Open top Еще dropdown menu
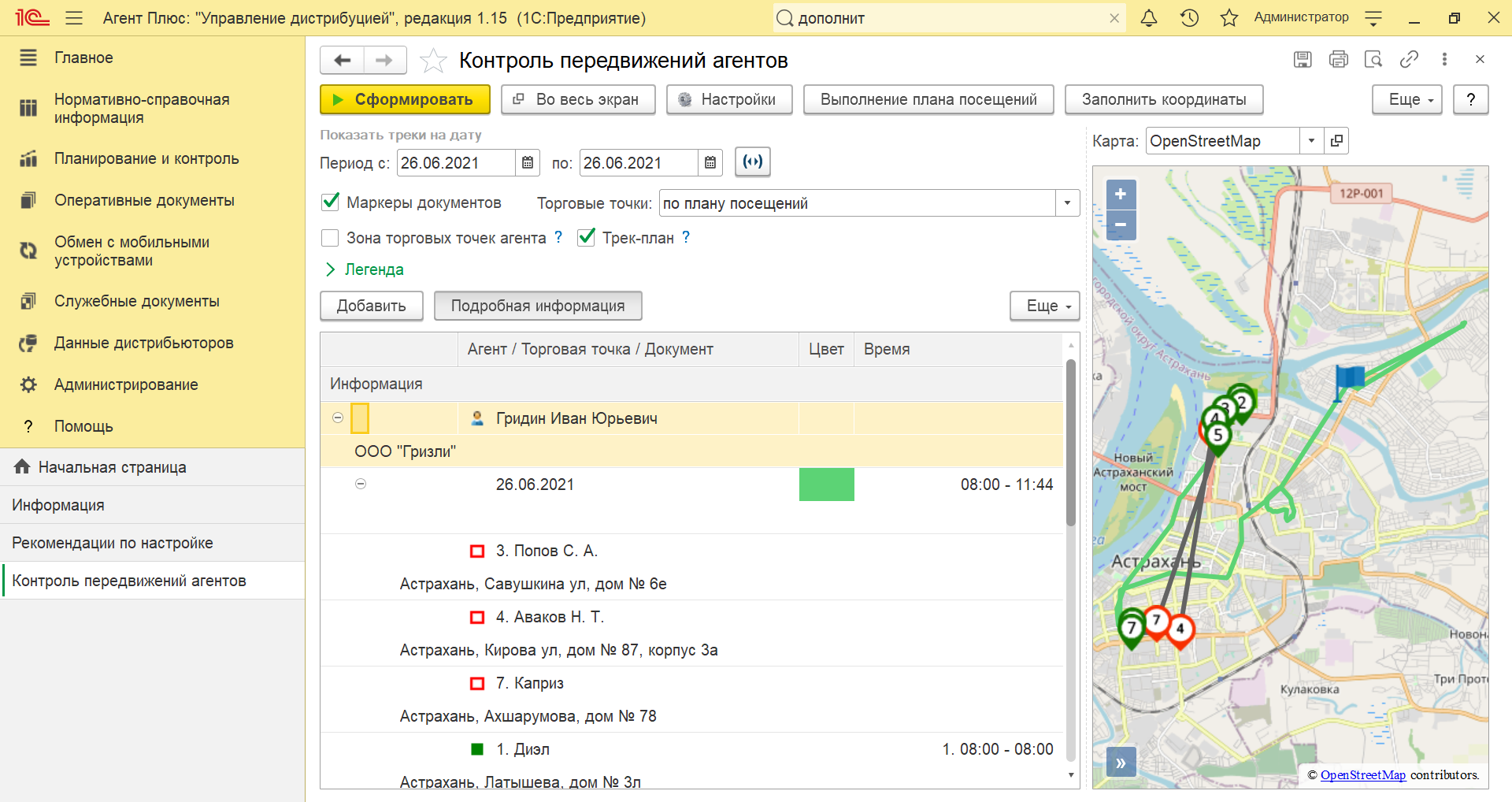 [1406, 99]
